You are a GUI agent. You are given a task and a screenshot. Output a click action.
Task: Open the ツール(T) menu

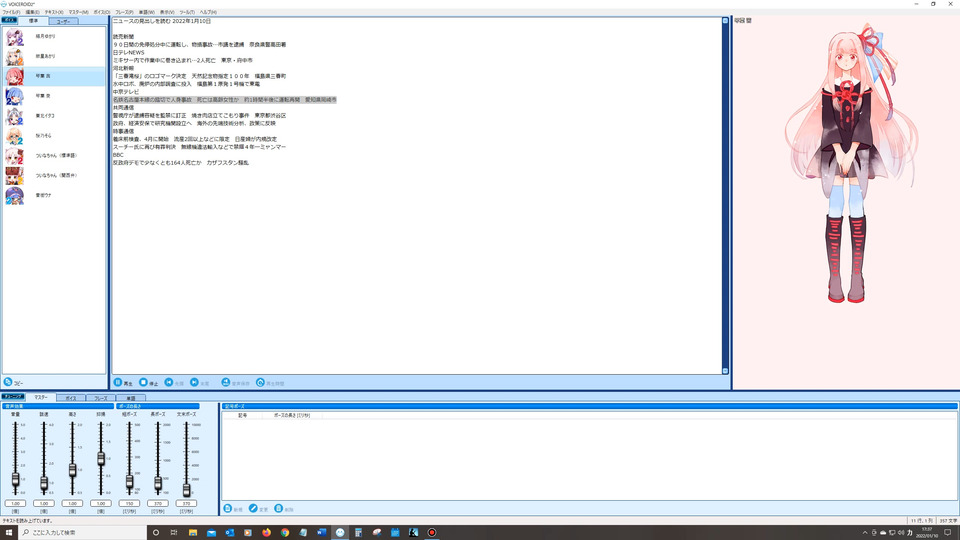click(187, 12)
